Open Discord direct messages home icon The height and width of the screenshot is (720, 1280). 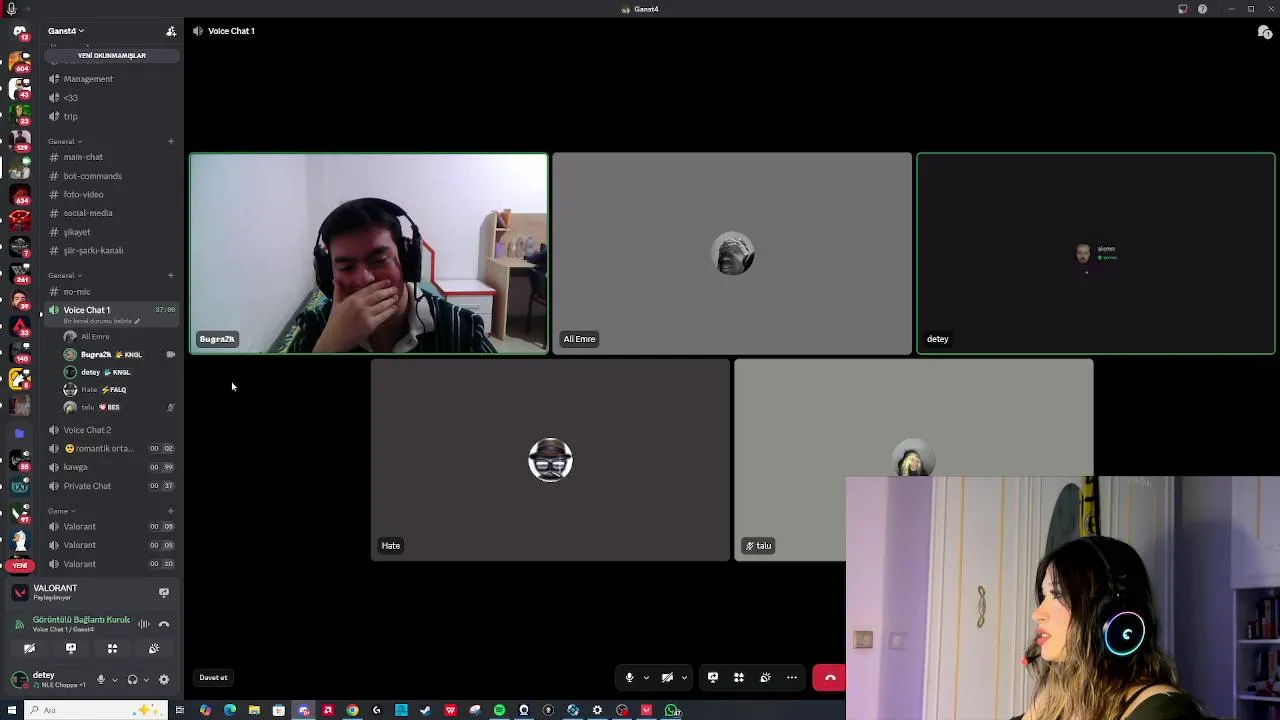19,31
